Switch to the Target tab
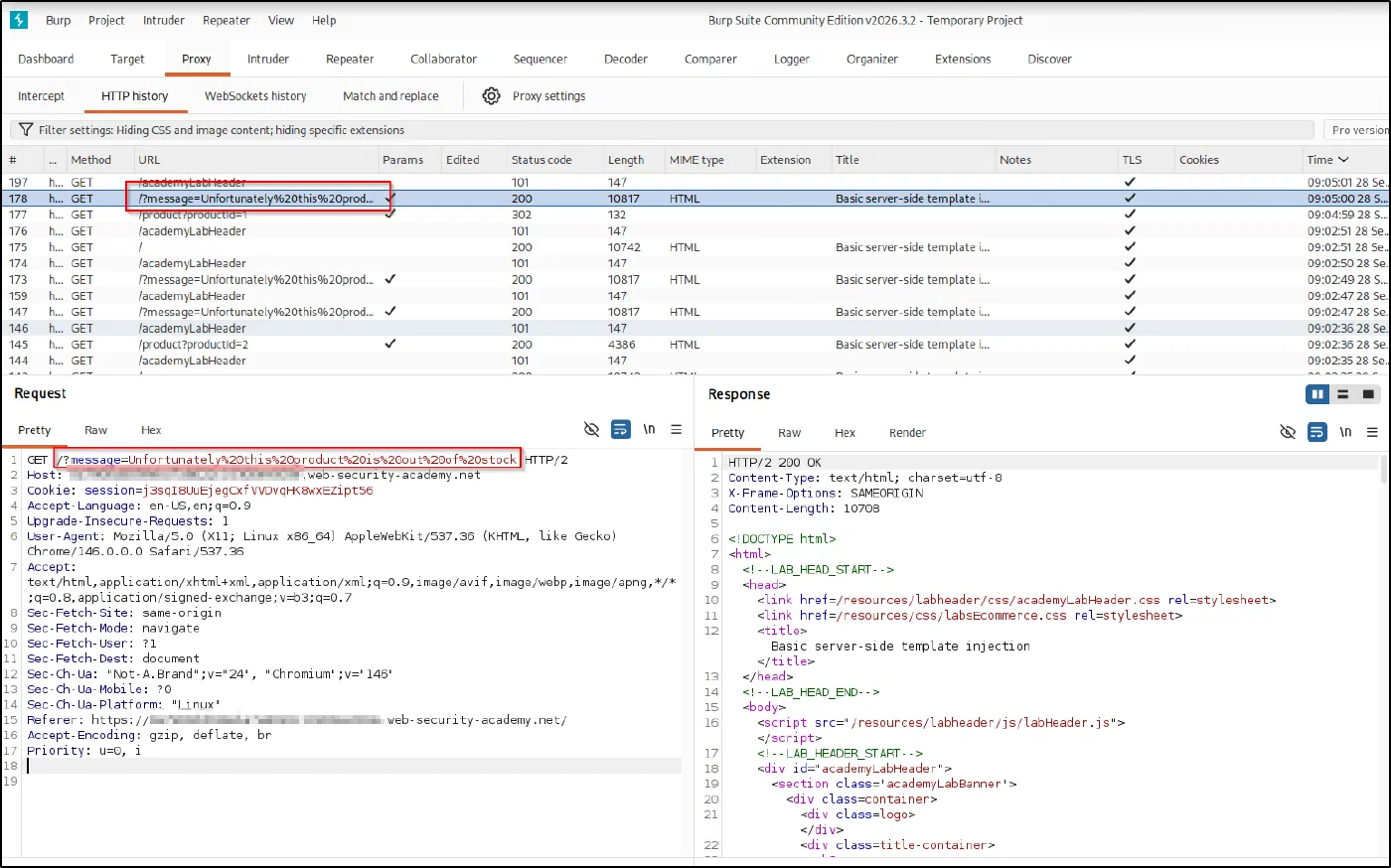This screenshot has height=868, width=1391. 127,60
